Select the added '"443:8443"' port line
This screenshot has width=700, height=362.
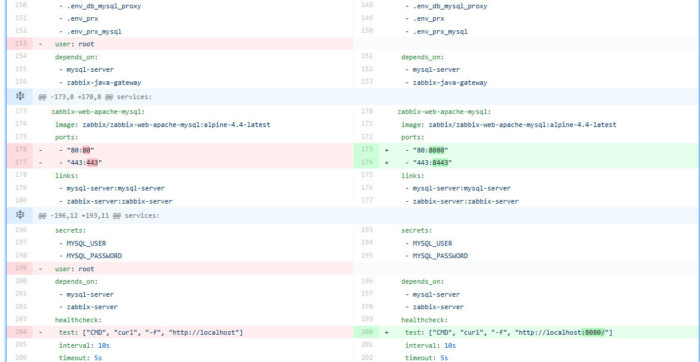(x=527, y=162)
